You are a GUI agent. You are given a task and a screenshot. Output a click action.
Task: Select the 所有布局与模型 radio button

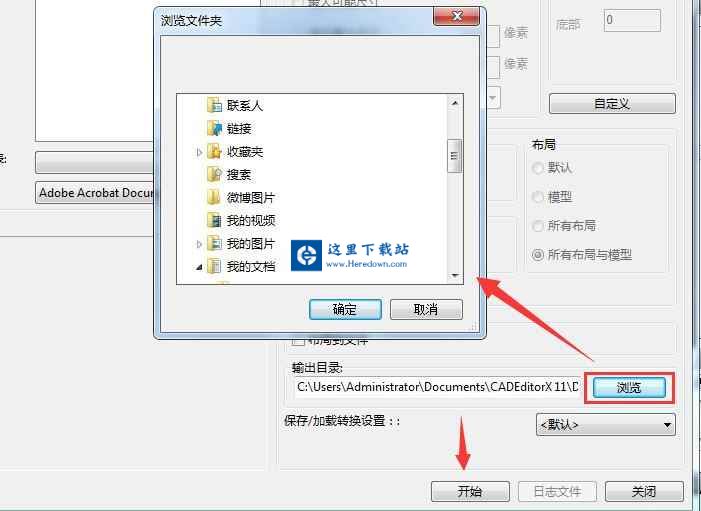[538, 255]
